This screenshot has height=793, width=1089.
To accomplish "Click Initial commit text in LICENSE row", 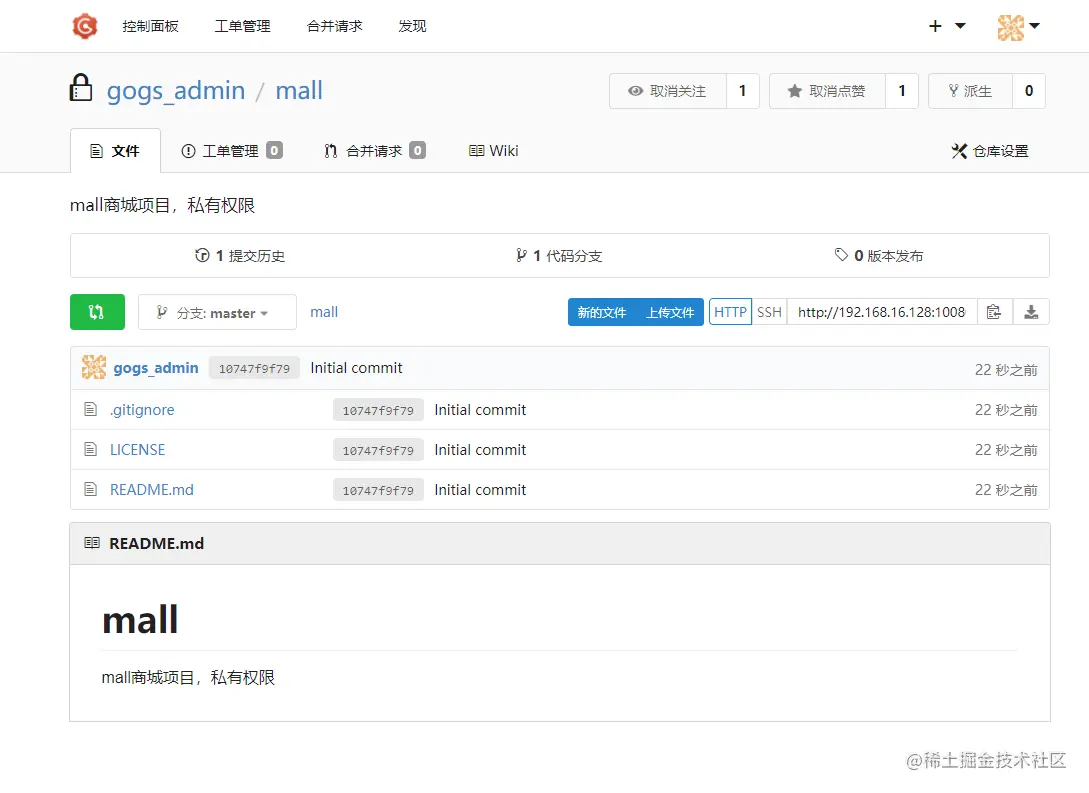I will pos(480,450).
